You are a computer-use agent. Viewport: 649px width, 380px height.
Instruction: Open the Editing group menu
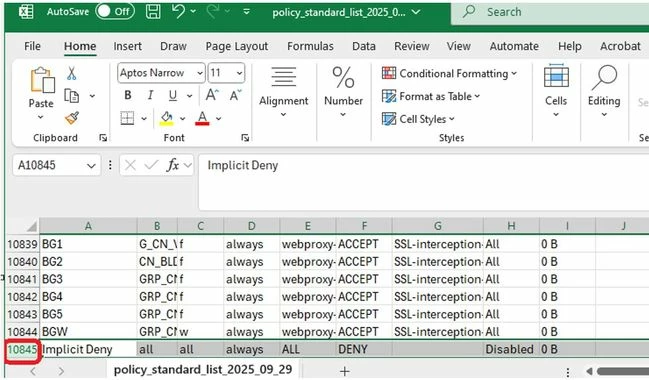click(x=604, y=92)
